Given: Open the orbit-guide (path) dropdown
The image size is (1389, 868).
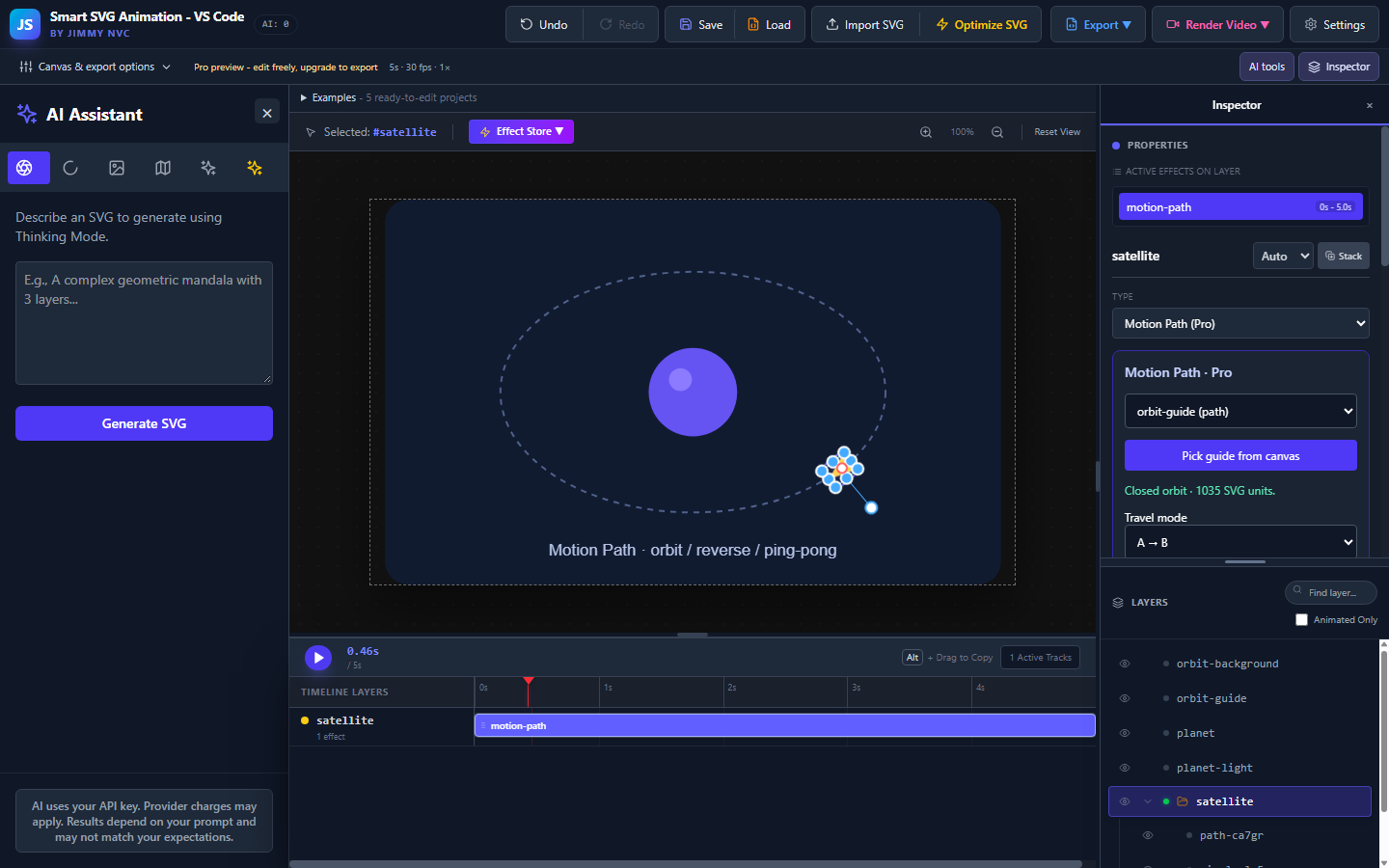Looking at the screenshot, I should click(x=1240, y=411).
